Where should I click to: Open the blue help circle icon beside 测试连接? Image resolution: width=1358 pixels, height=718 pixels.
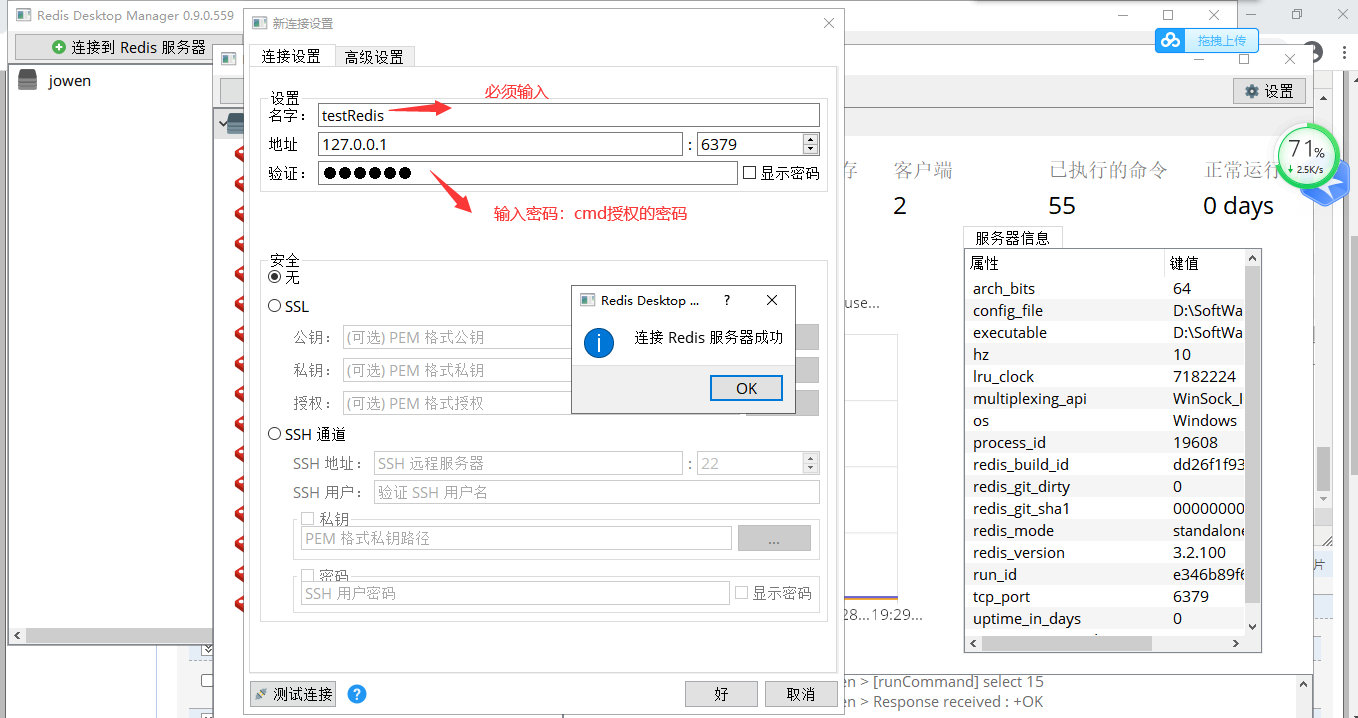[357, 694]
